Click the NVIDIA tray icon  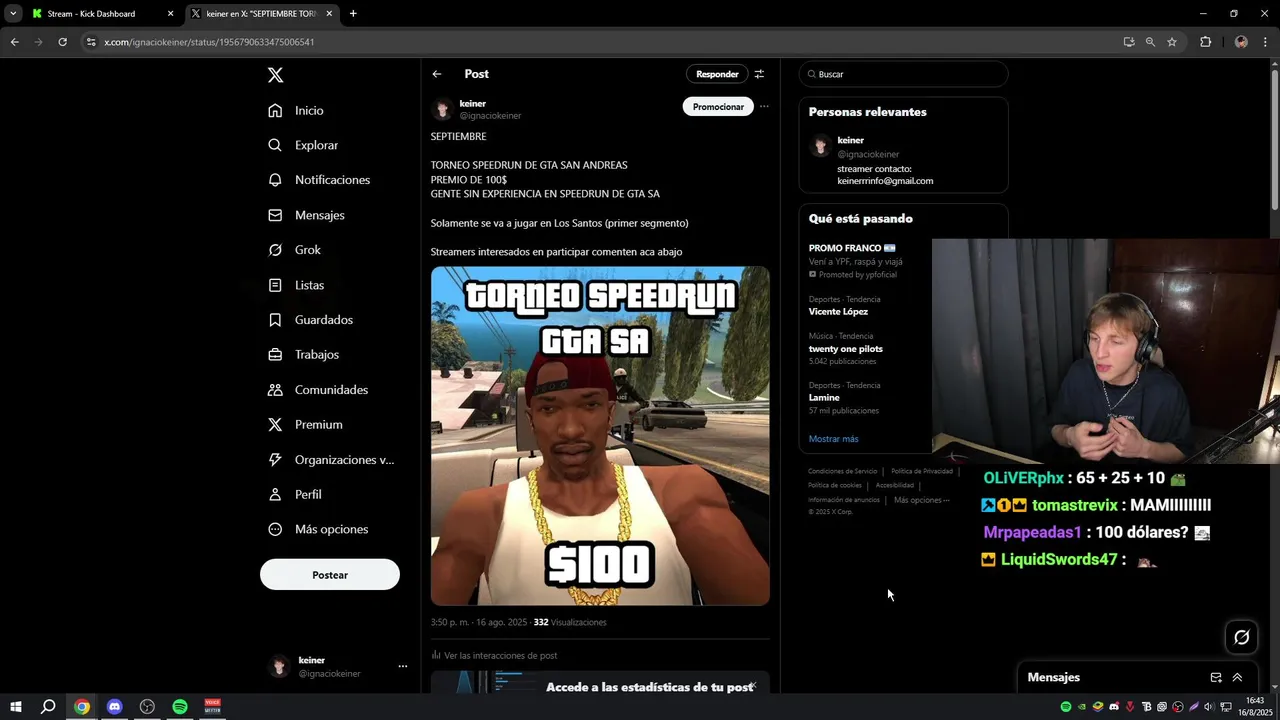(1081, 707)
